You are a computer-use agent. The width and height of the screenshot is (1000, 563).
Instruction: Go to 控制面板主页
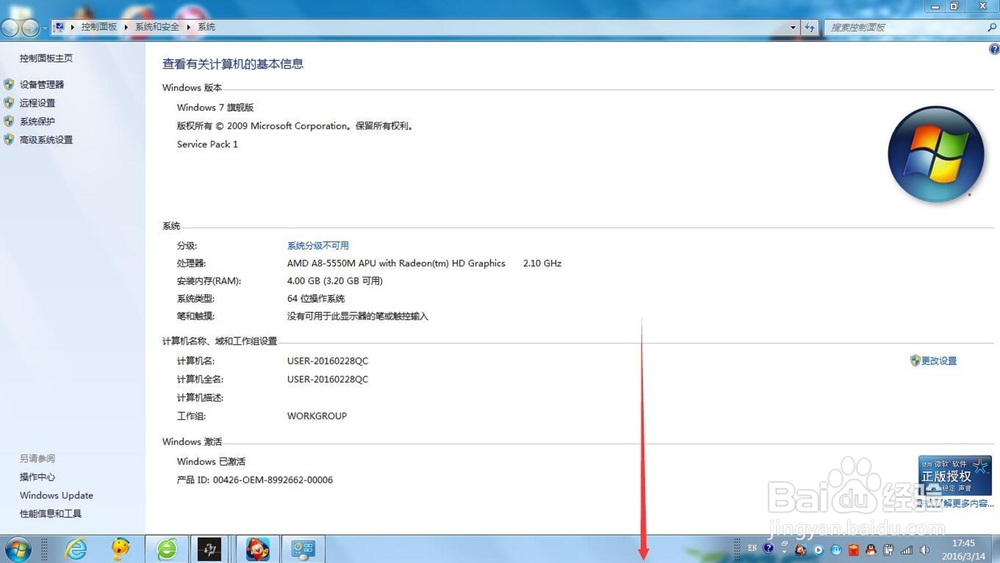[46, 58]
